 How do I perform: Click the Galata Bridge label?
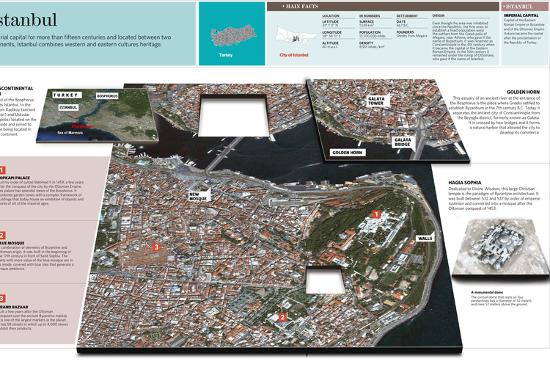pos(402,142)
